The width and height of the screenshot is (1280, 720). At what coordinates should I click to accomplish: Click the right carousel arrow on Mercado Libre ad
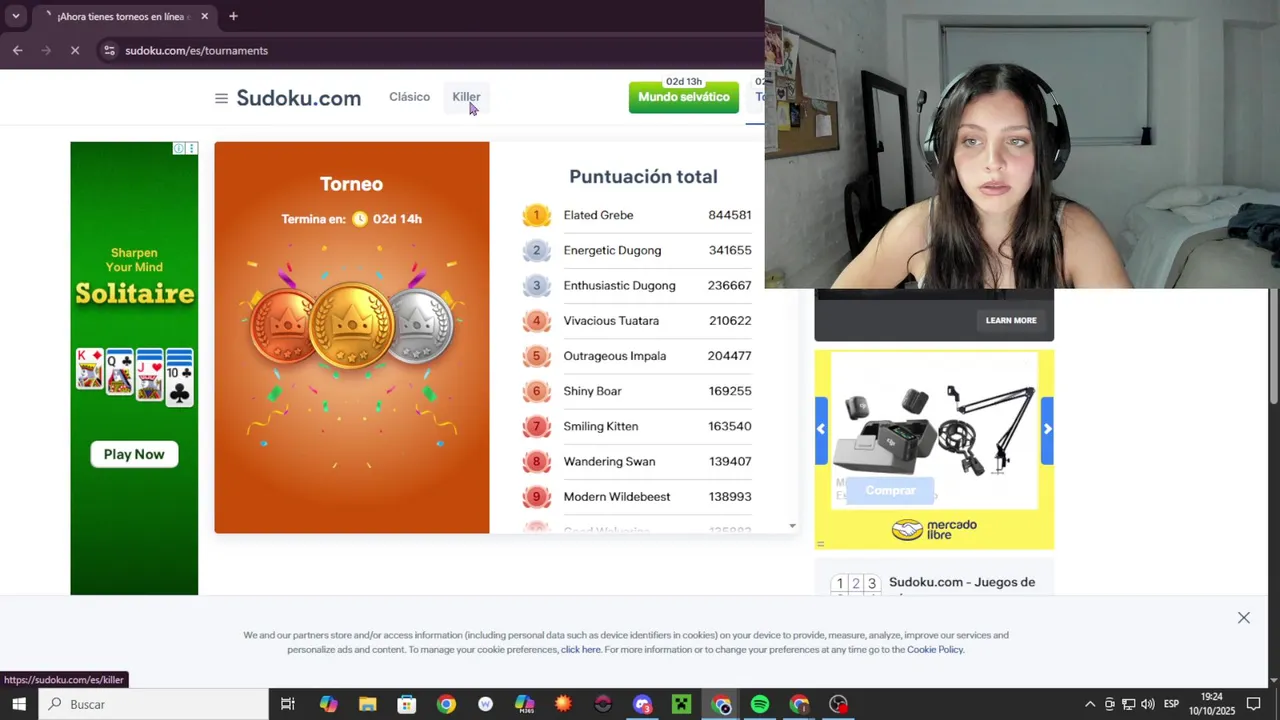pyautogui.click(x=1047, y=430)
